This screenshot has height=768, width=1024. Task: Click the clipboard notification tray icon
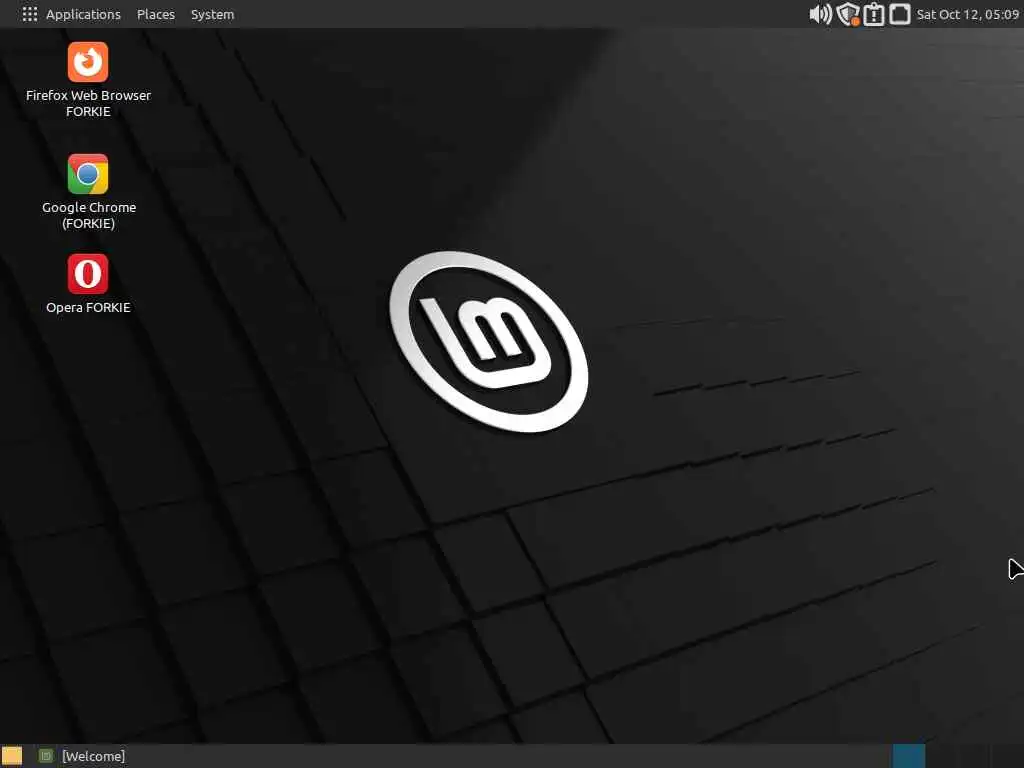pos(874,14)
